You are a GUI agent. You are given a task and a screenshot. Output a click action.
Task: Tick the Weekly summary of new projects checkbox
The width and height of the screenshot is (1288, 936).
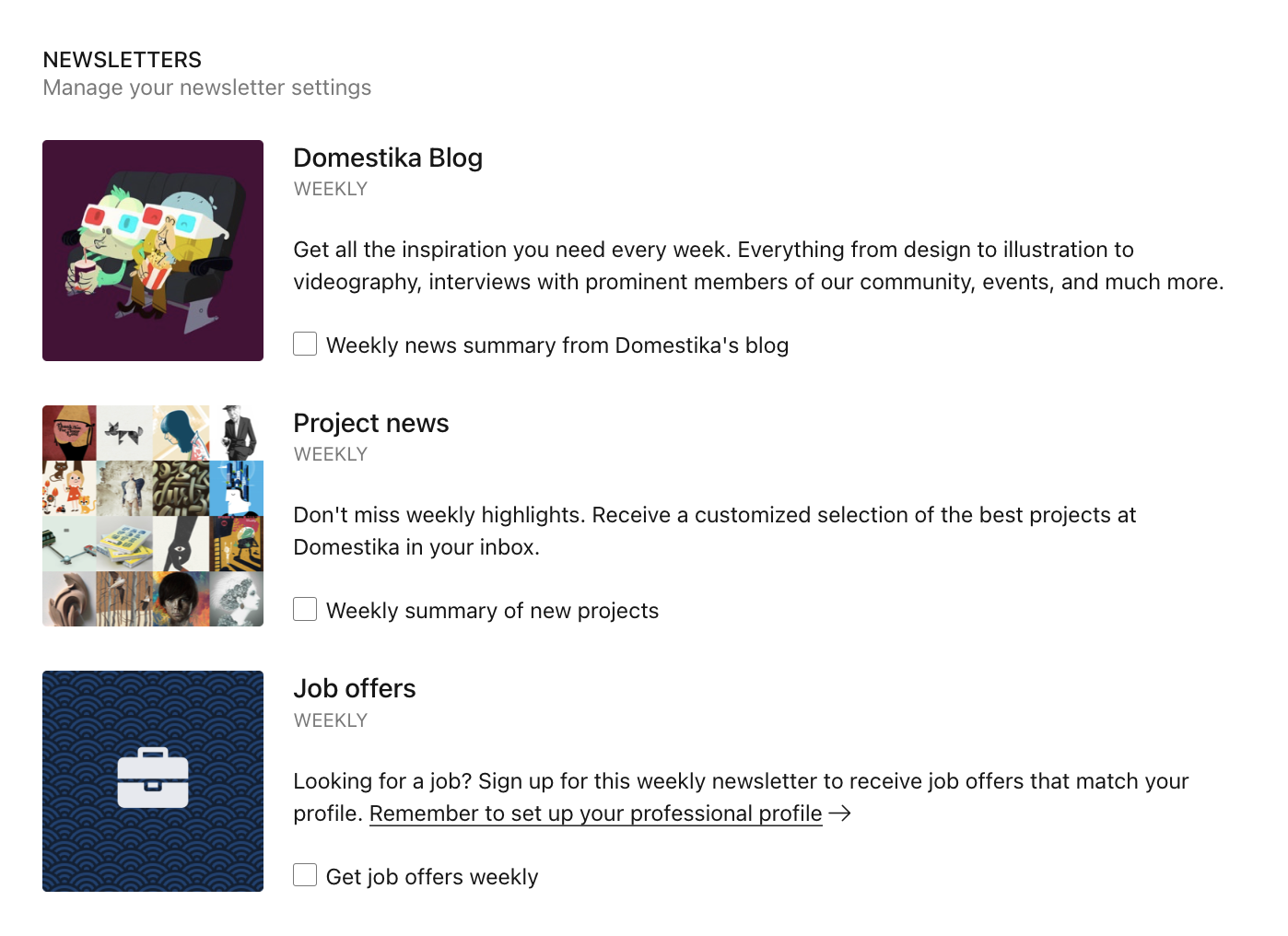coord(305,609)
